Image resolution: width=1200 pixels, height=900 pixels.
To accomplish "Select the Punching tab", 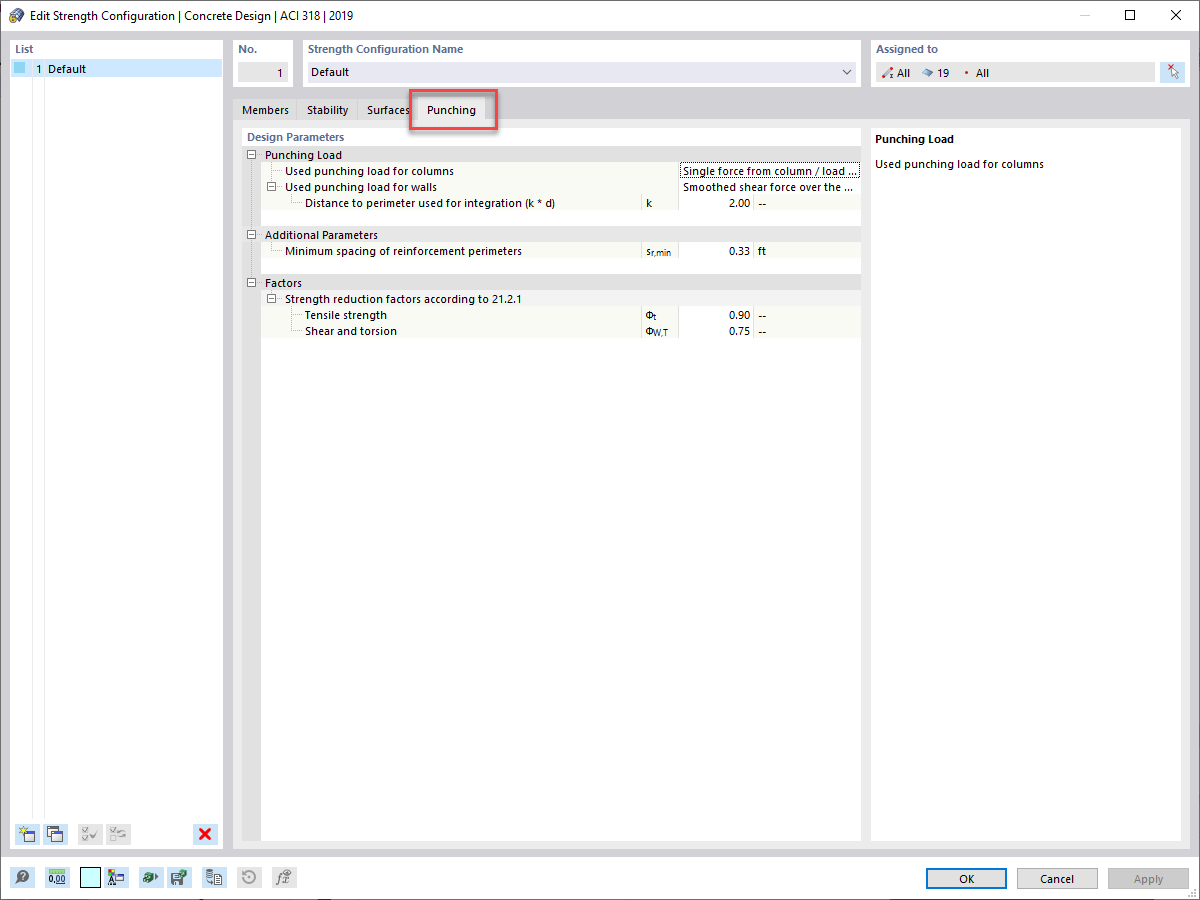I will pos(451,110).
